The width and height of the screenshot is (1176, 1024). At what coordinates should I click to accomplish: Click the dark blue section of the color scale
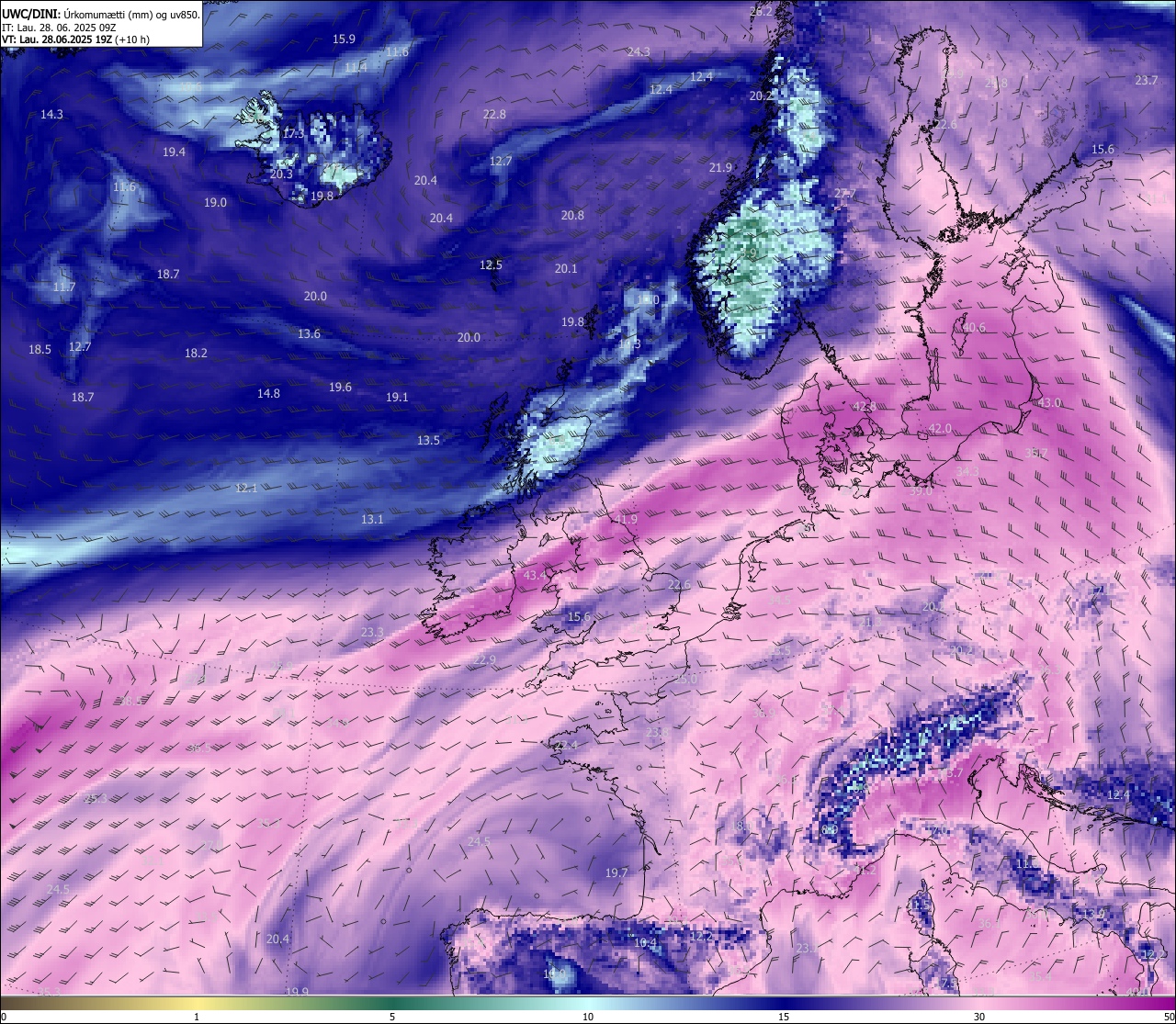784,1003
